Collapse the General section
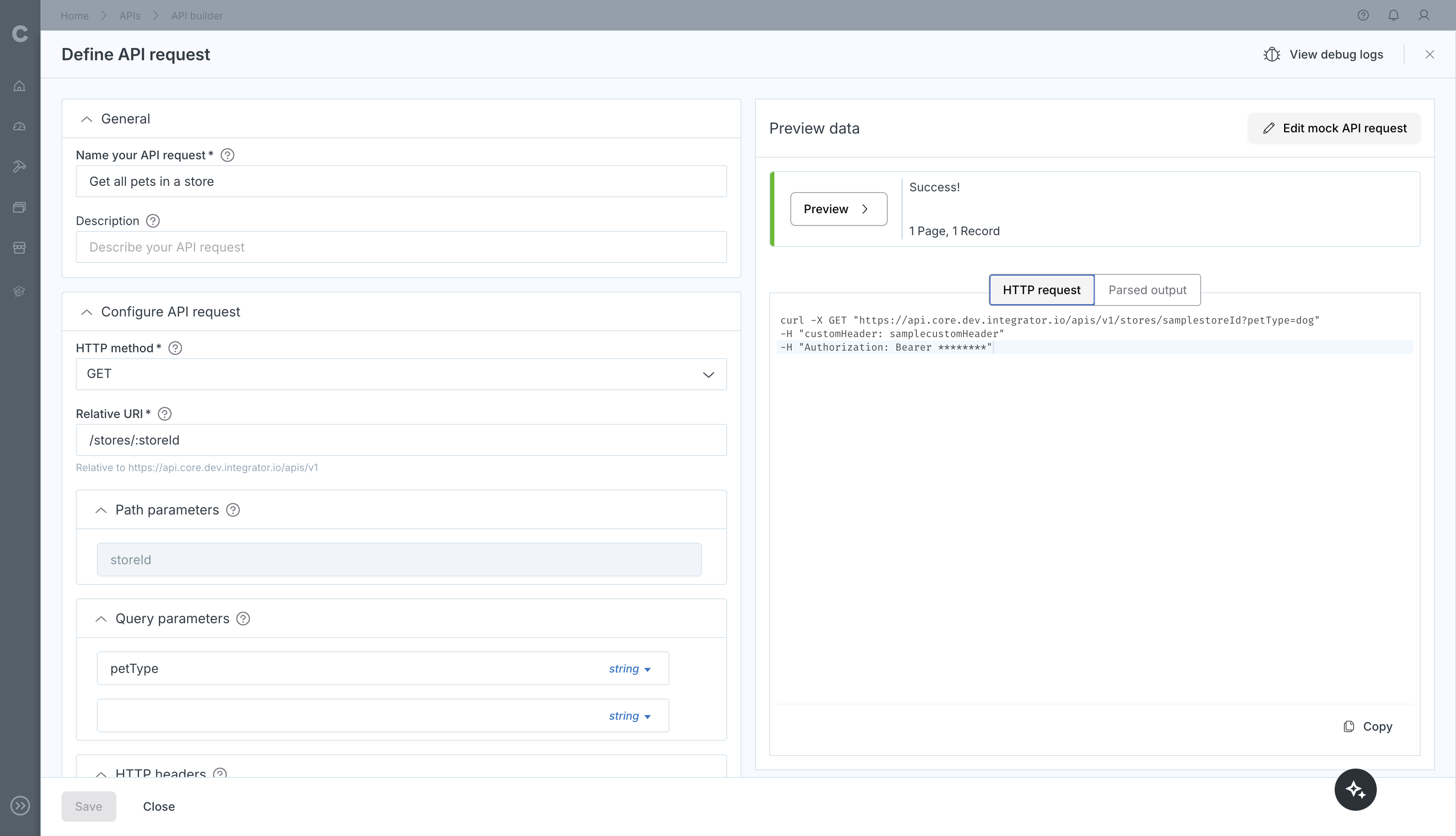 (87, 119)
